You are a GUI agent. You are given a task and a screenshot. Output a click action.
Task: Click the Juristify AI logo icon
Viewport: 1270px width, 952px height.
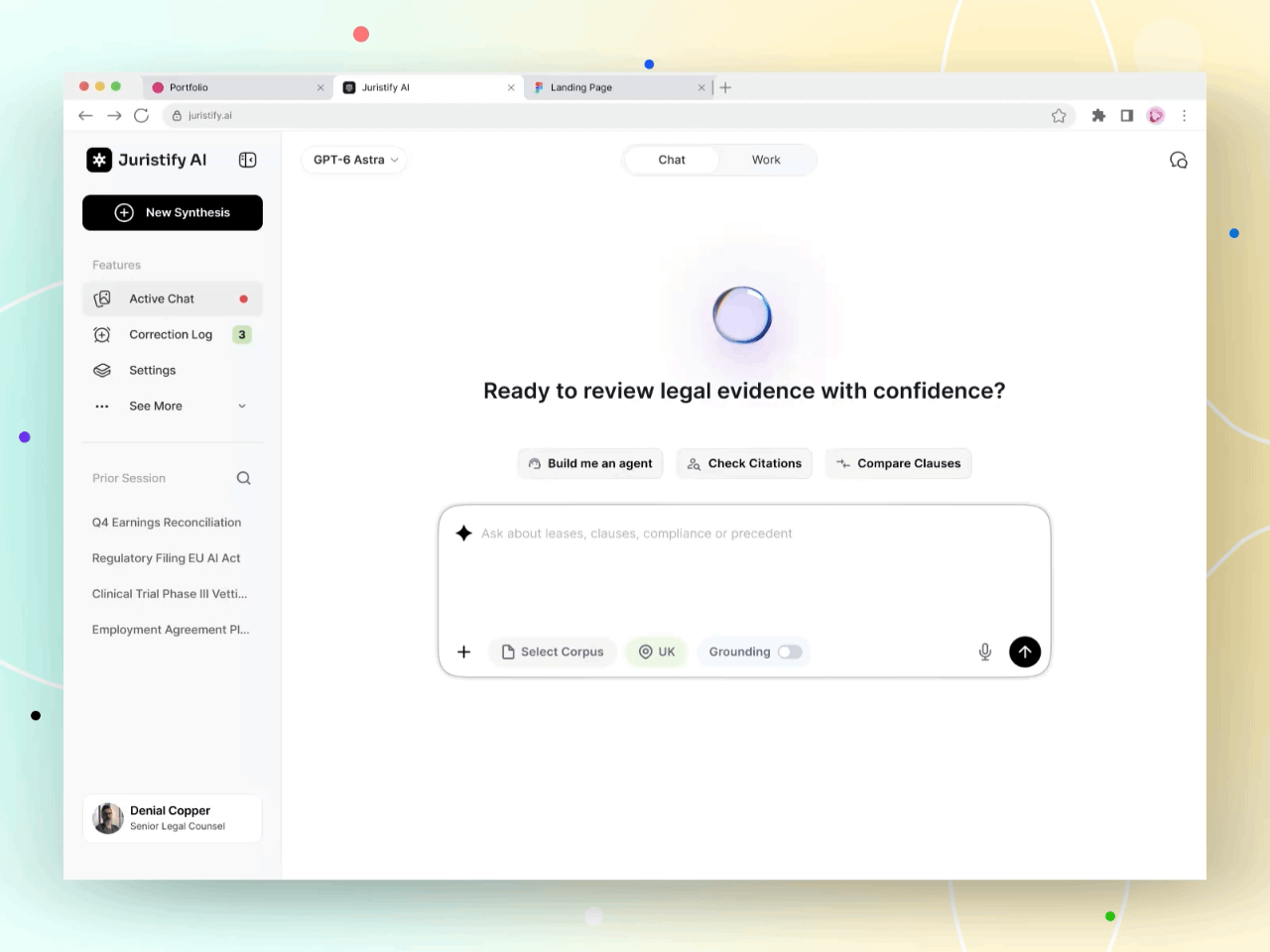(99, 160)
